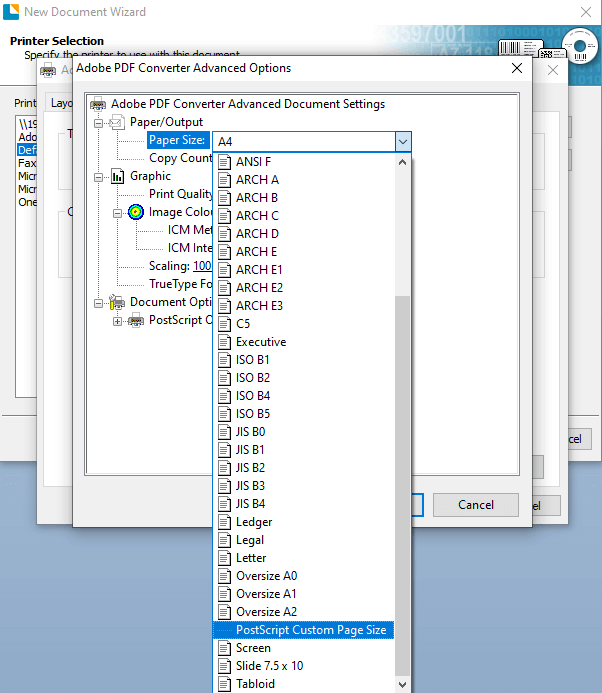Viewport: 602px width, 693px height.
Task: Click the ARCH E1 page icon
Action: 225,270
